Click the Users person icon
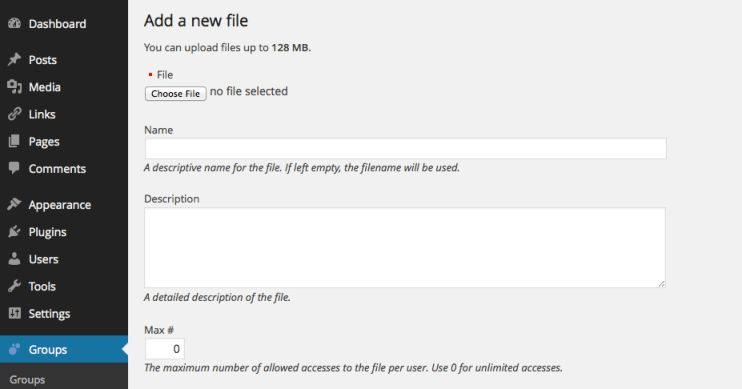 coord(15,258)
